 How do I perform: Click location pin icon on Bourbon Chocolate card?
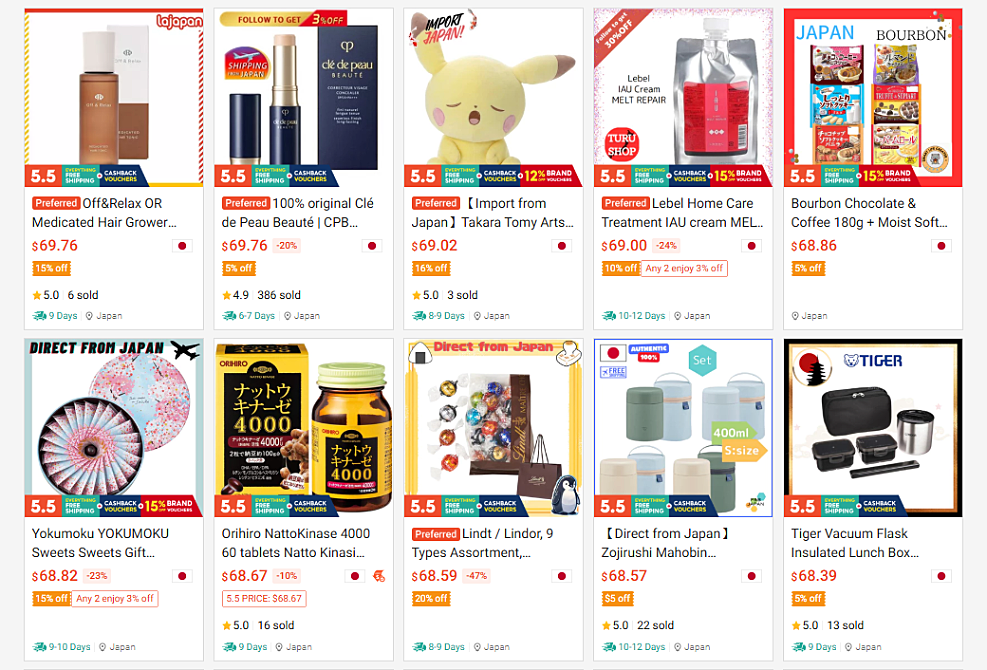tap(795, 316)
